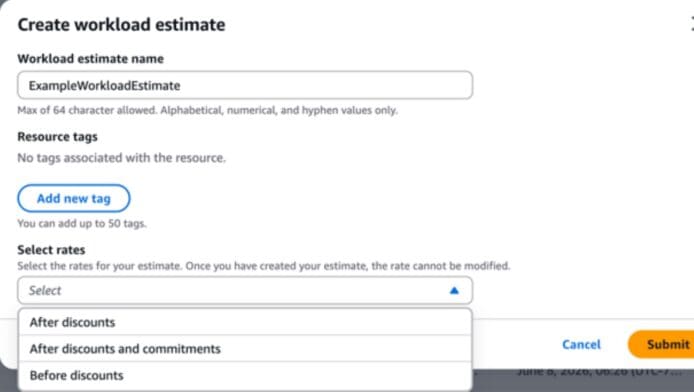Click the Max of 64 character hint
694x392 pixels.
point(207,110)
